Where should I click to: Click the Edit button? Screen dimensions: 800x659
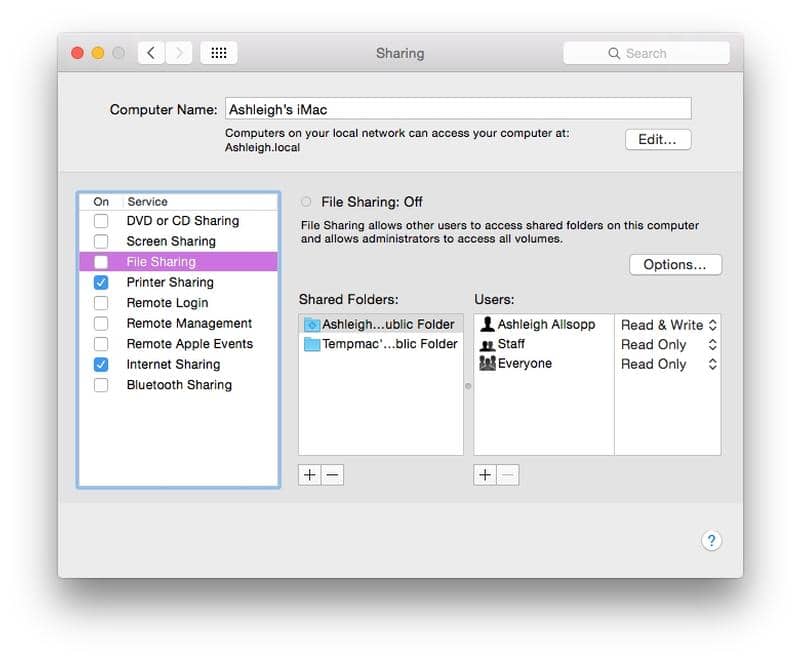click(x=657, y=139)
